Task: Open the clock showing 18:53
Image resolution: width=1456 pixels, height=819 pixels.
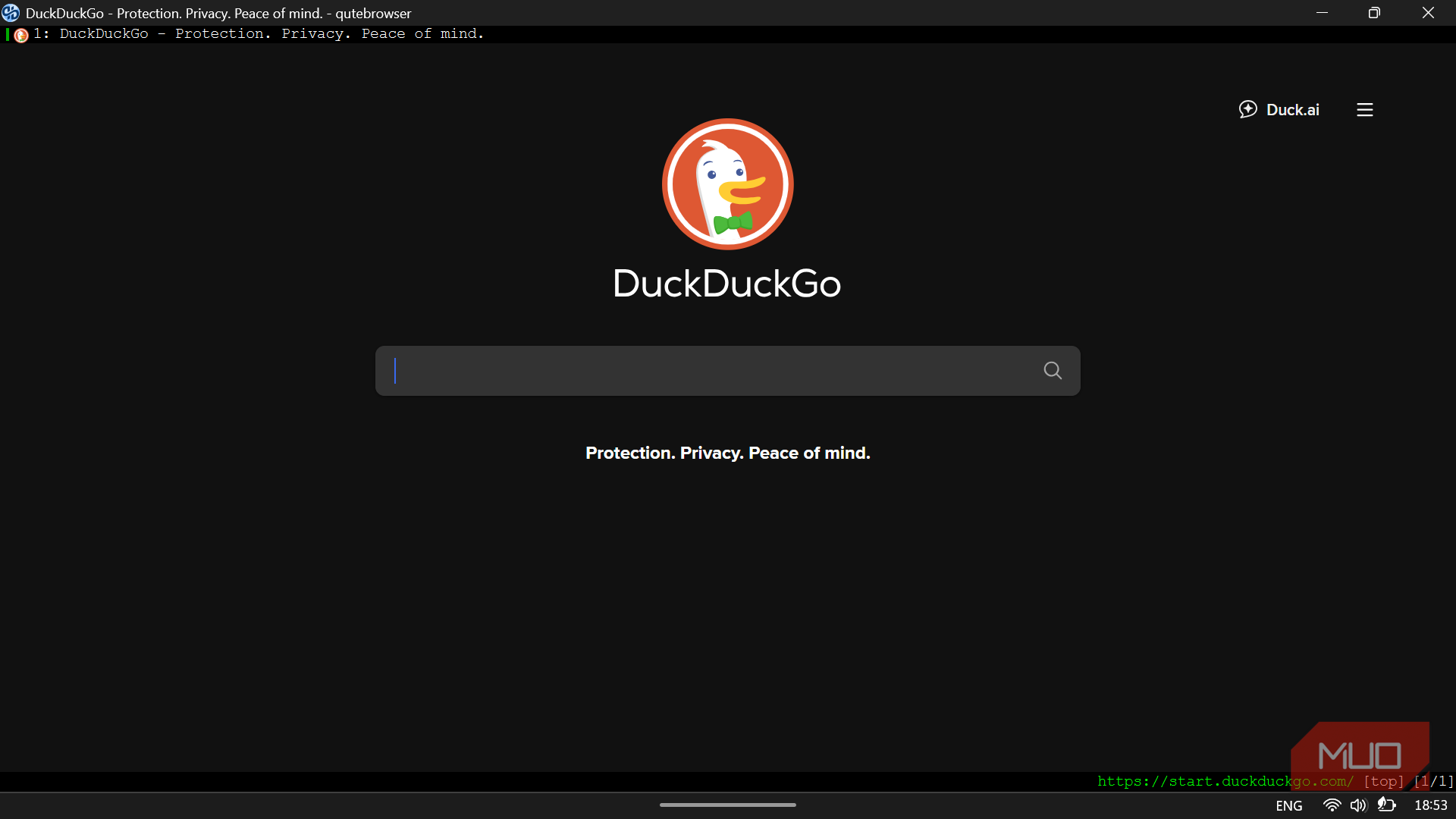Action: (x=1430, y=805)
